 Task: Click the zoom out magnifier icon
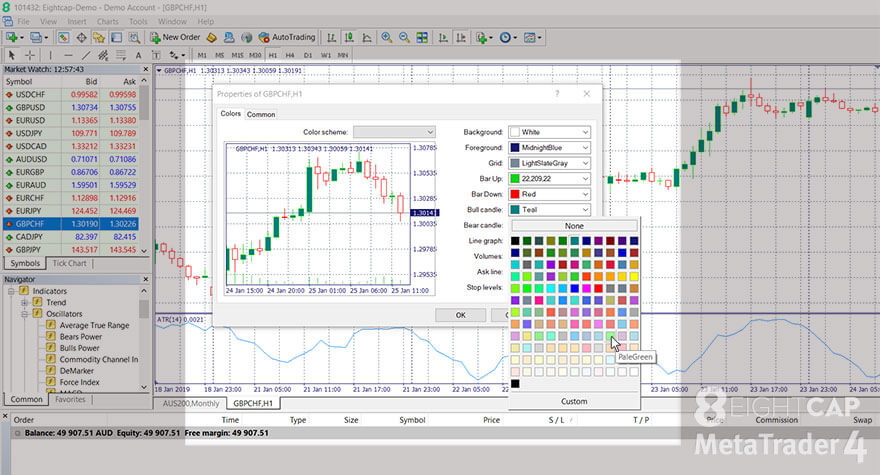(x=404, y=38)
